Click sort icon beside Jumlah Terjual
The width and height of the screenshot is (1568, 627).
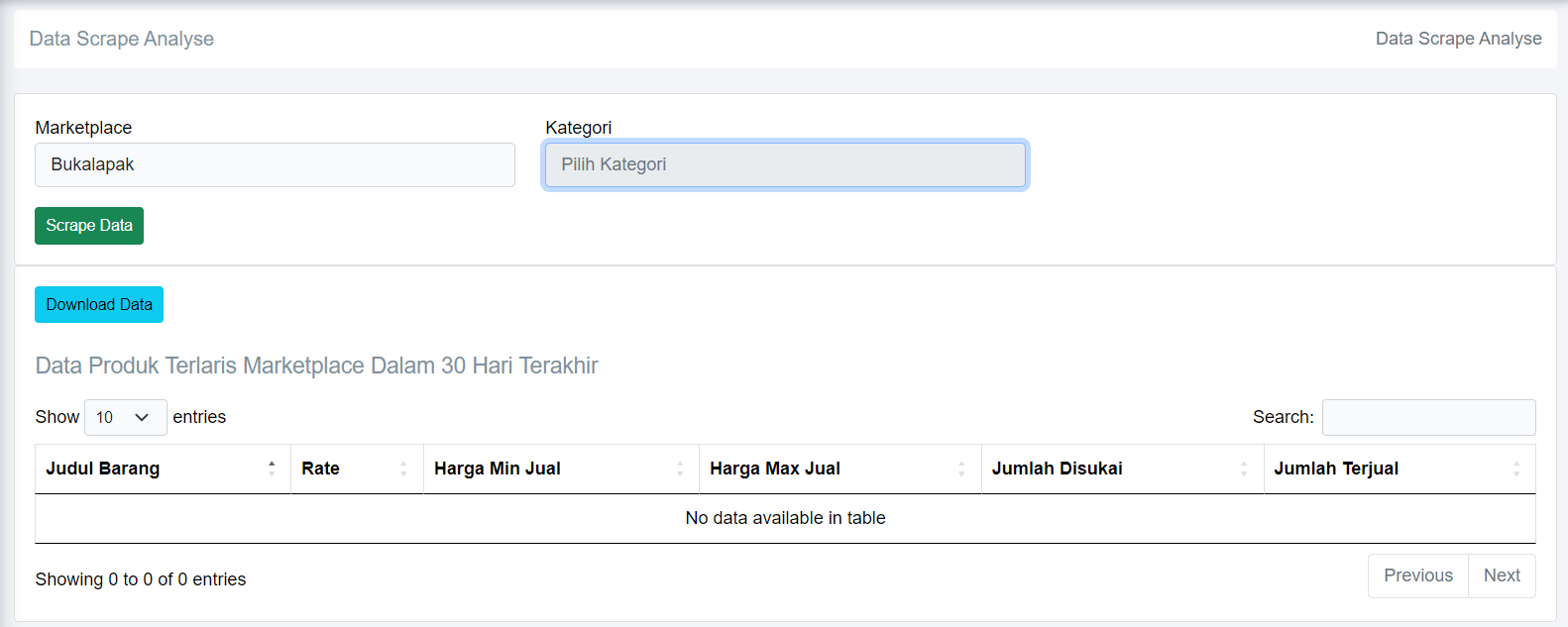coord(1516,469)
